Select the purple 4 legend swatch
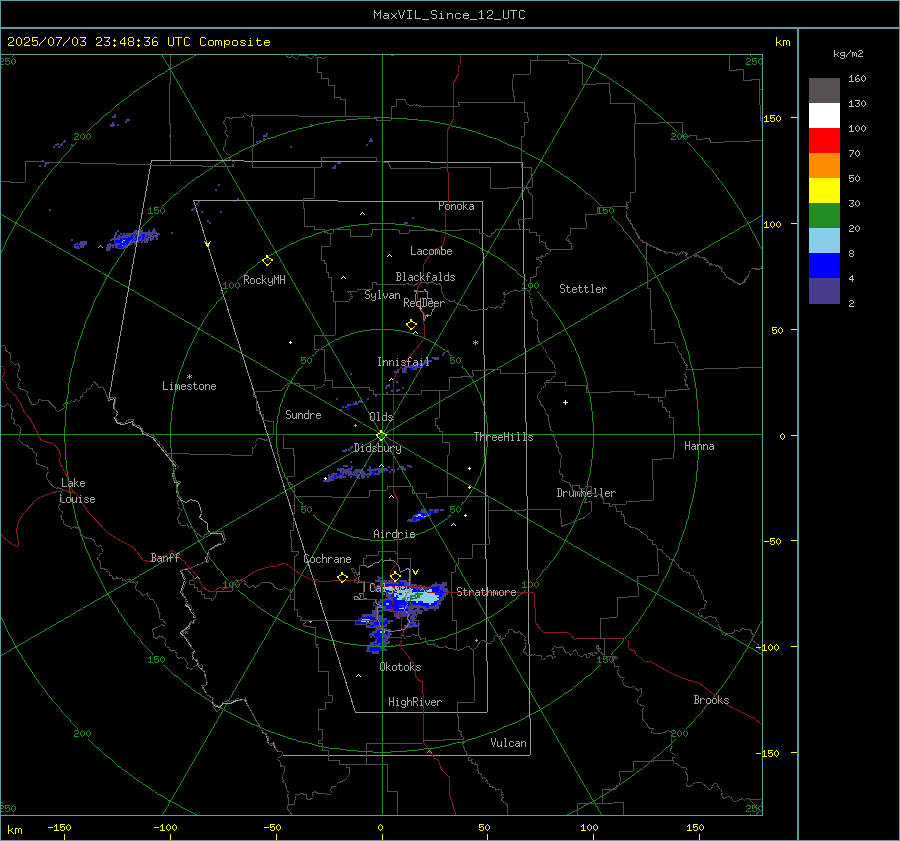This screenshot has width=900, height=841. click(824, 290)
